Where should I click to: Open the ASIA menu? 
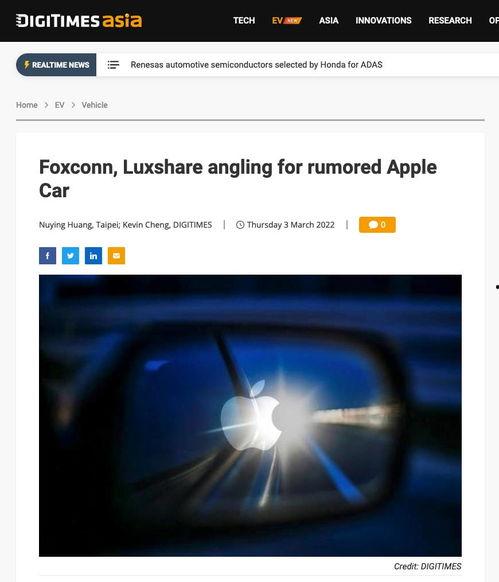coord(329,20)
